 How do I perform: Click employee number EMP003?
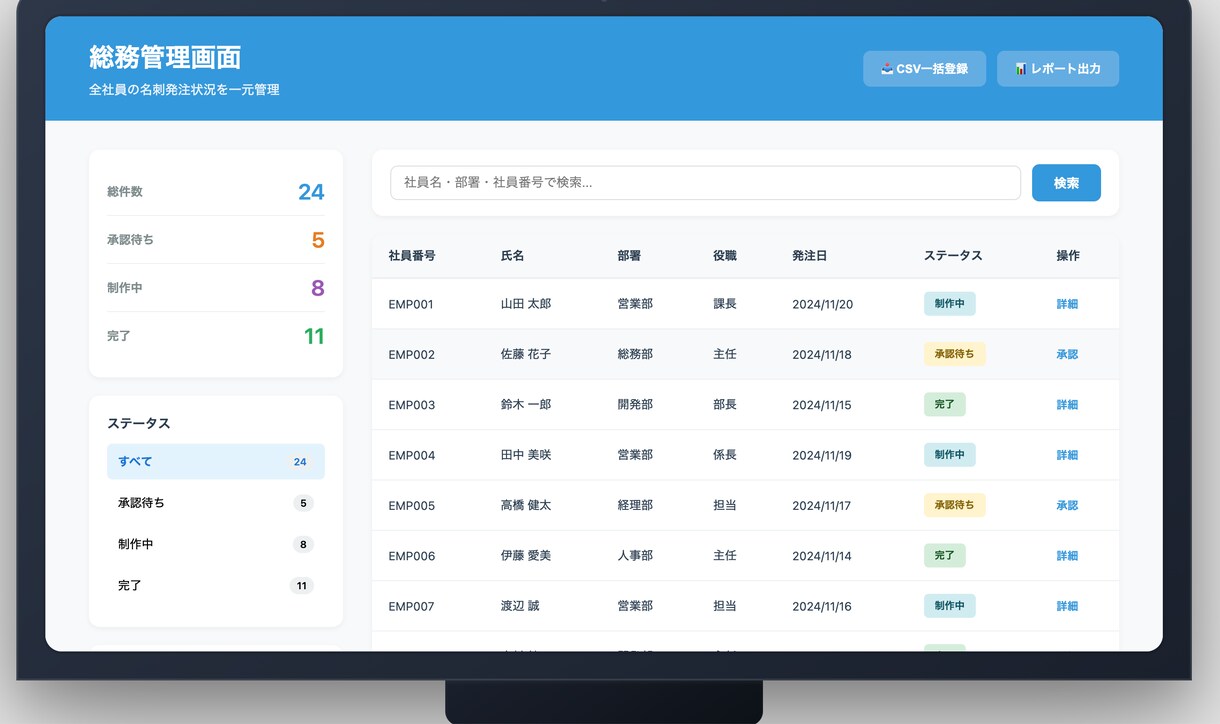pyautogui.click(x=412, y=405)
